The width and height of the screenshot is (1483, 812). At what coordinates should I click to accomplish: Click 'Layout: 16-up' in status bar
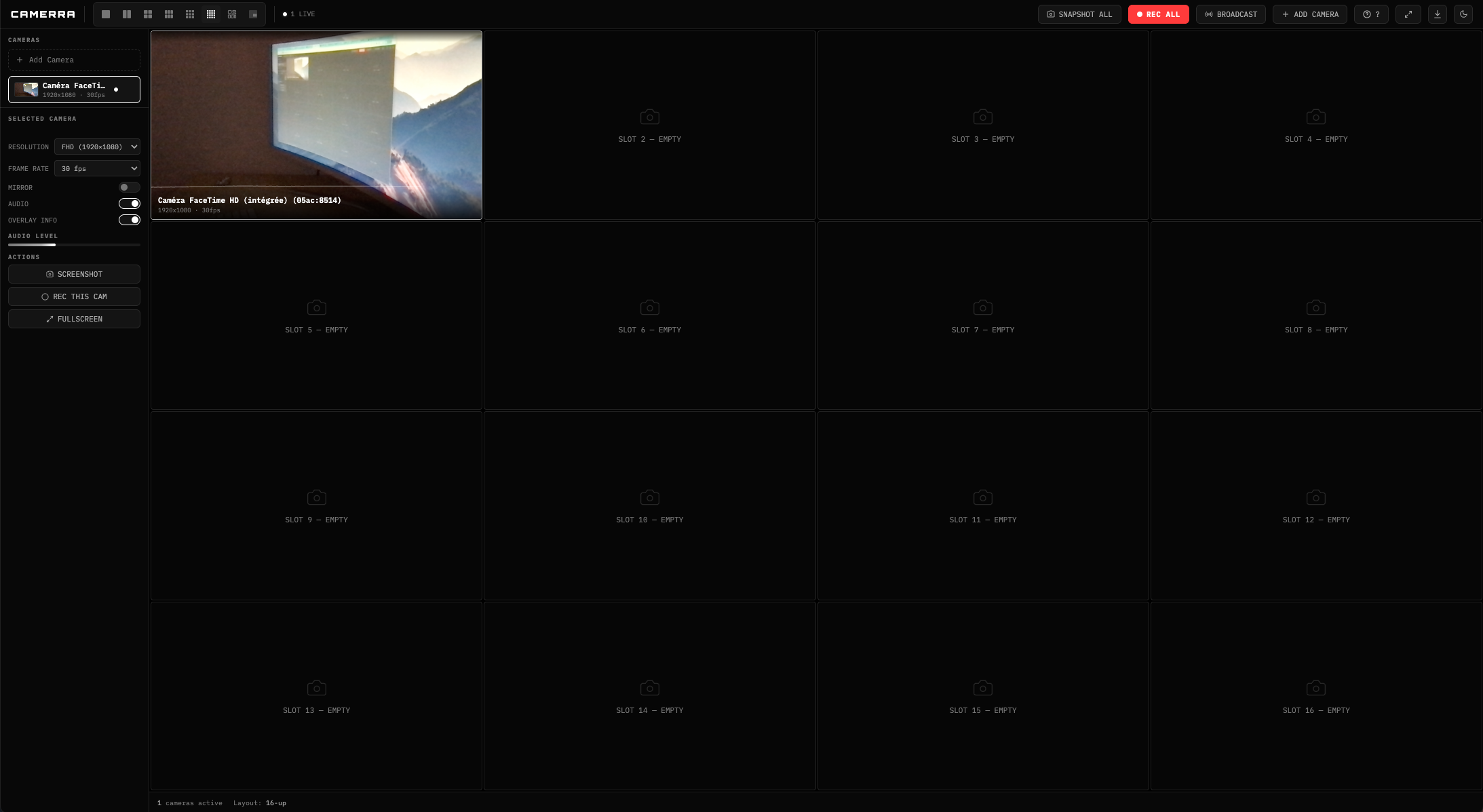click(260, 803)
